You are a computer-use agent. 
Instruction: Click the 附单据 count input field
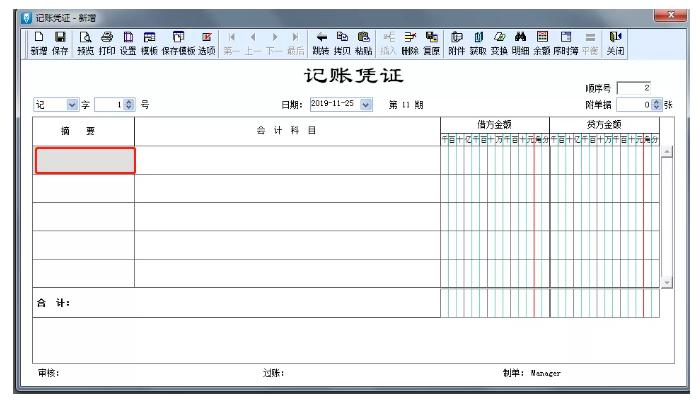(634, 105)
